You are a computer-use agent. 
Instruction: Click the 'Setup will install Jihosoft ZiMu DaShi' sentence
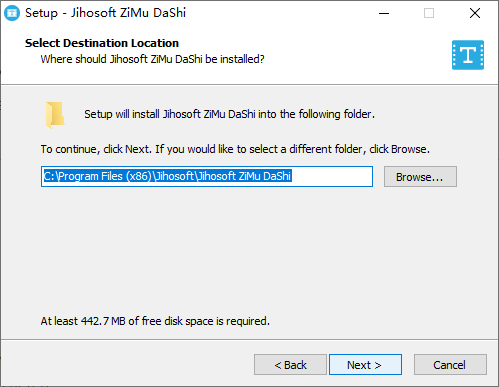tap(229, 114)
